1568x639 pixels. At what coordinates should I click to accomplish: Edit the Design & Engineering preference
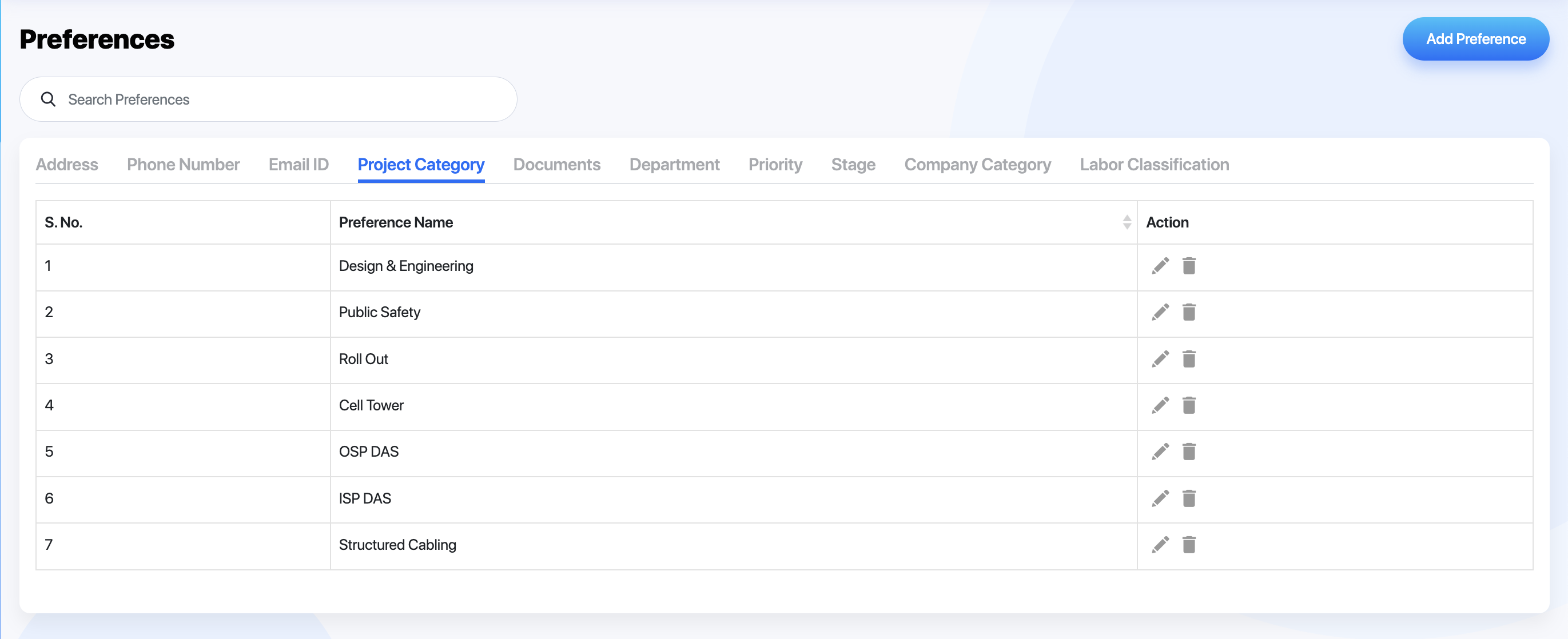(x=1160, y=266)
